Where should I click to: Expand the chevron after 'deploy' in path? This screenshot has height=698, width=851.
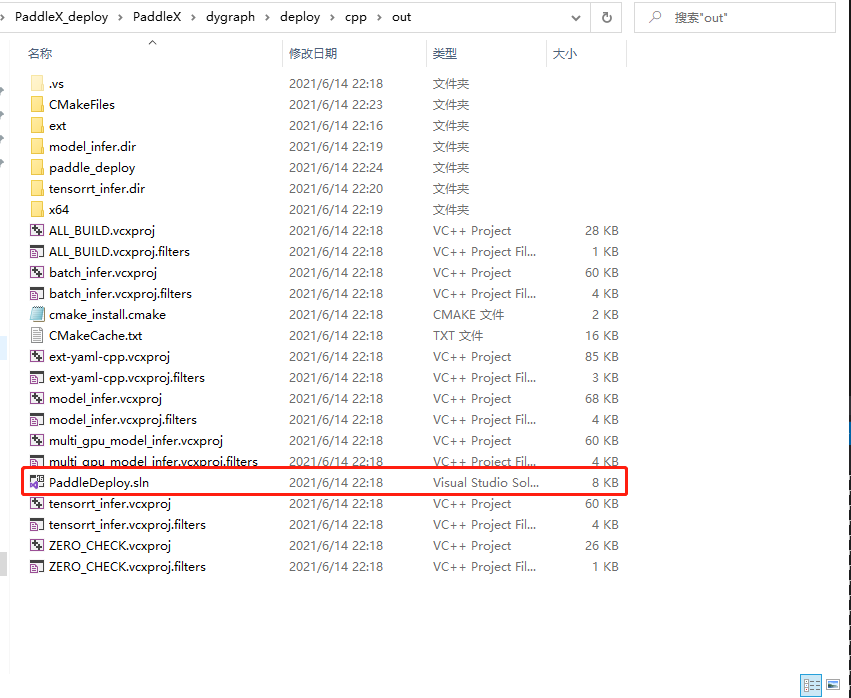click(x=332, y=18)
